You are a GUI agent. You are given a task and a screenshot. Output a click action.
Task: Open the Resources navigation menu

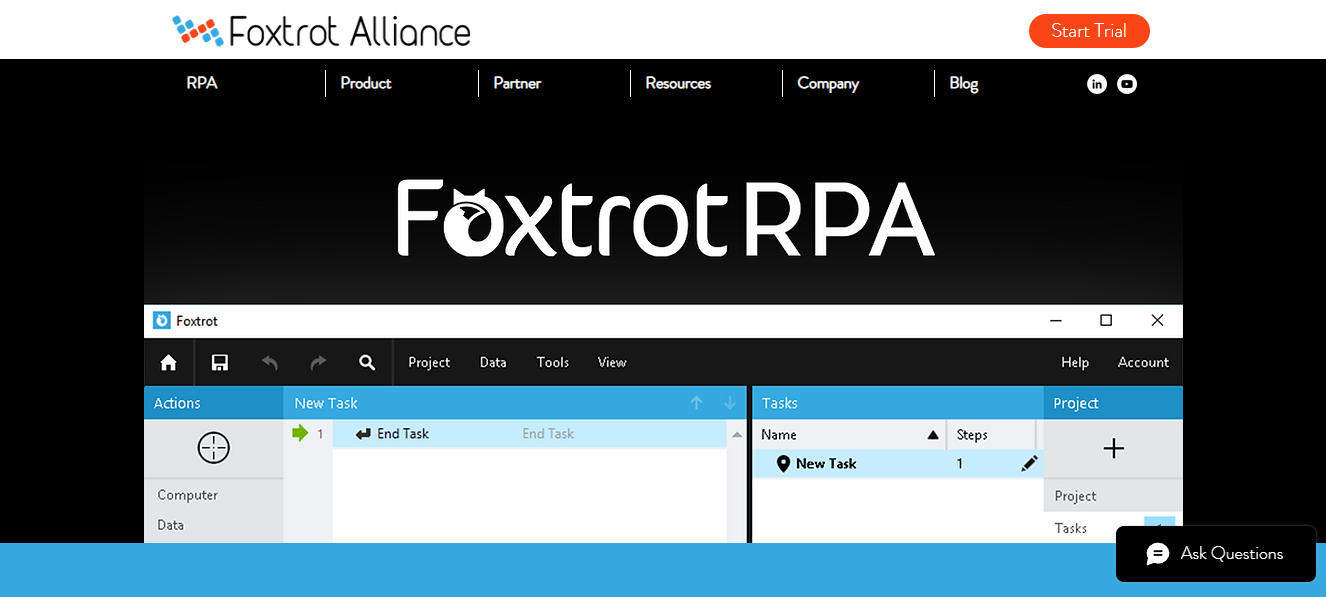(678, 83)
